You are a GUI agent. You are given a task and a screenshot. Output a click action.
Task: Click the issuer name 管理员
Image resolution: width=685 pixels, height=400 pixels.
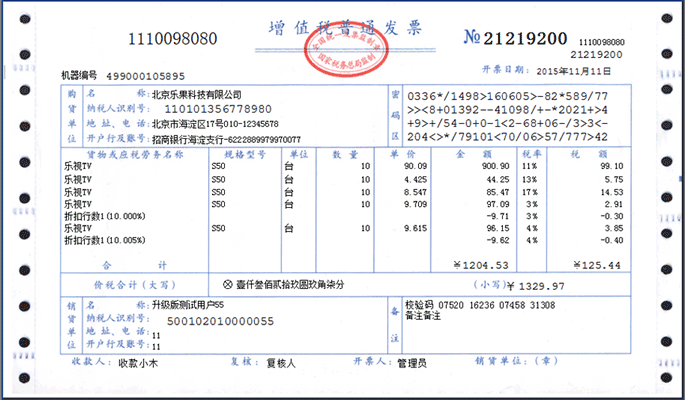pyautogui.click(x=412, y=364)
